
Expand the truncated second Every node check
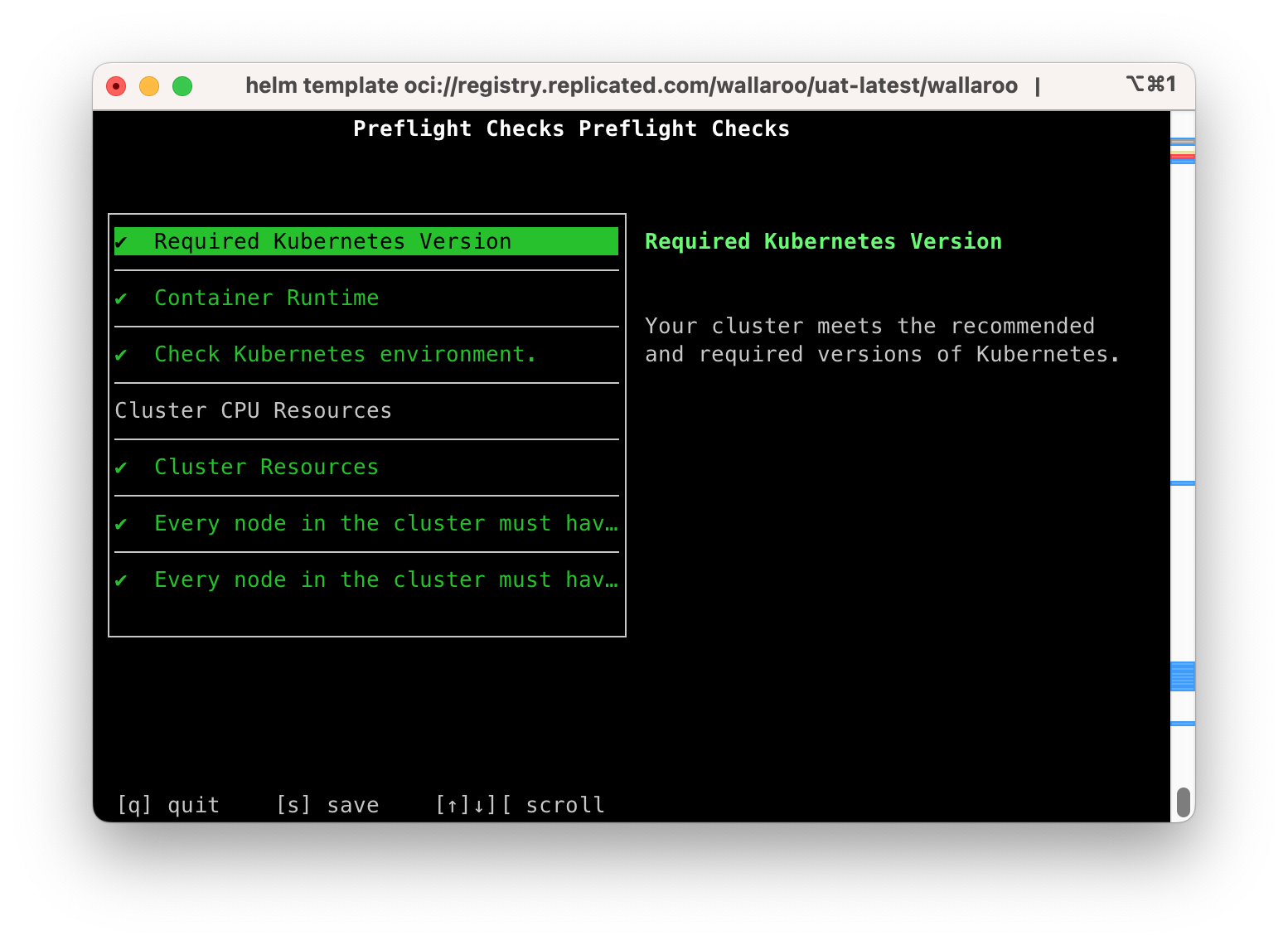tap(385, 579)
